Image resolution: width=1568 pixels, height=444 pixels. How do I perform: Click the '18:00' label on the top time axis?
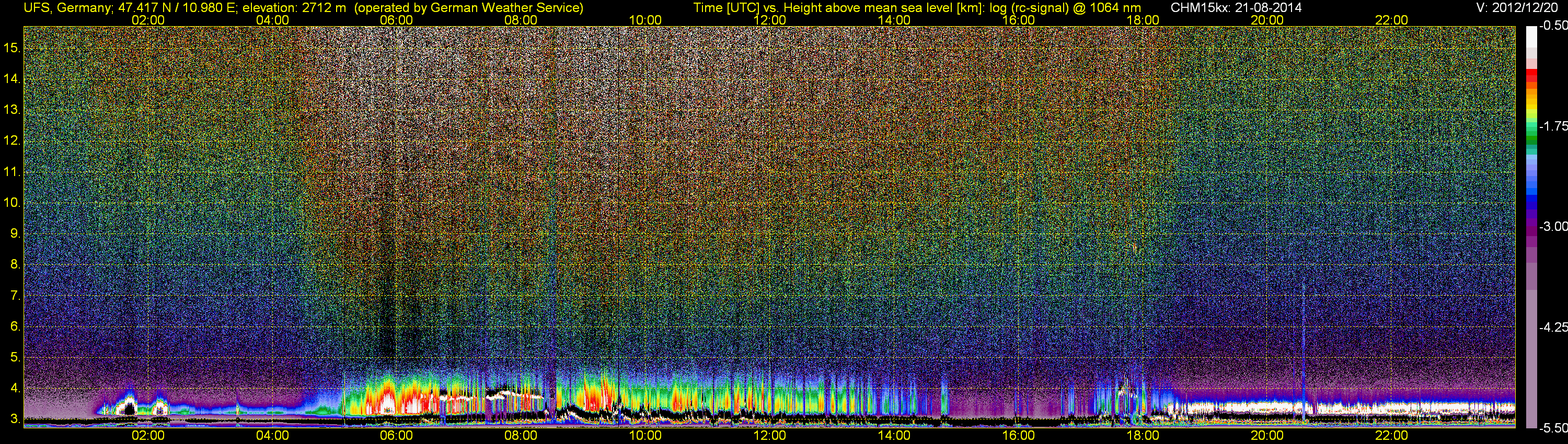click(1143, 20)
